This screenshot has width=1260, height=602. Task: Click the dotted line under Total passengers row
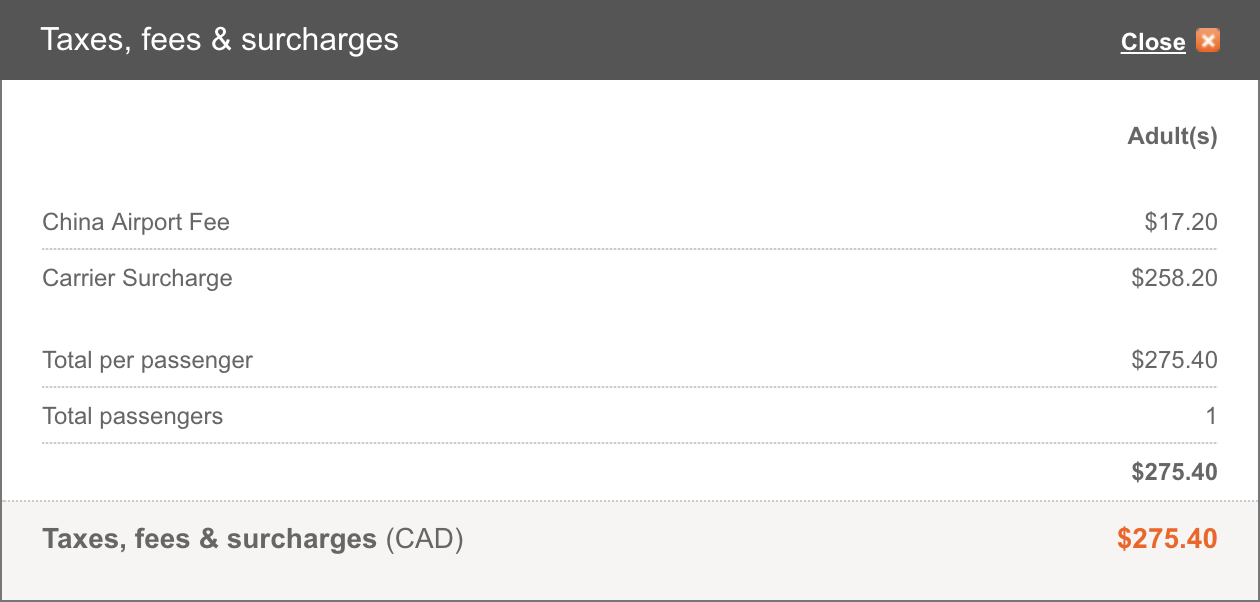pos(630,442)
